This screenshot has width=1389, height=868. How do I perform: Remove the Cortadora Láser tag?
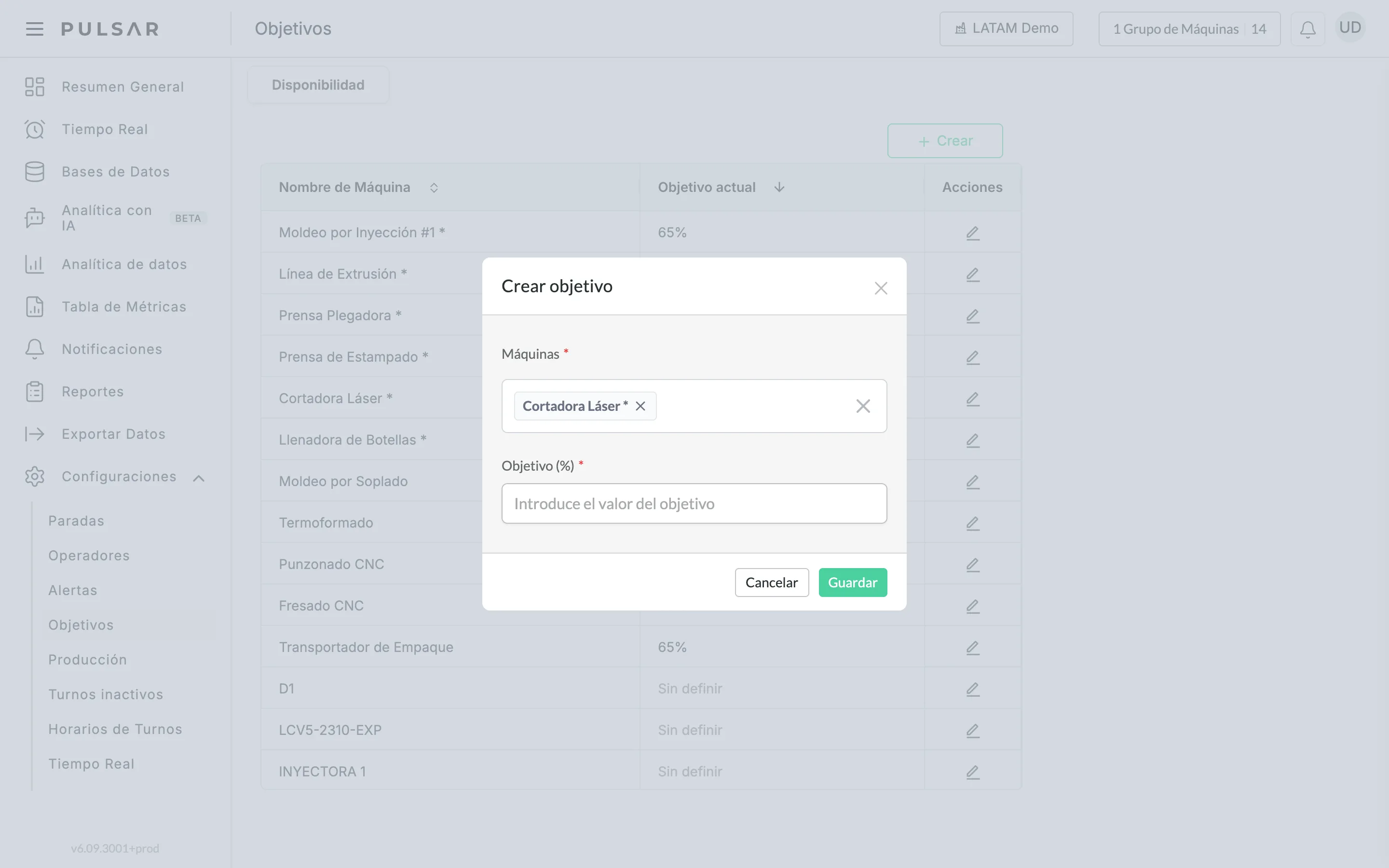pyautogui.click(x=640, y=406)
